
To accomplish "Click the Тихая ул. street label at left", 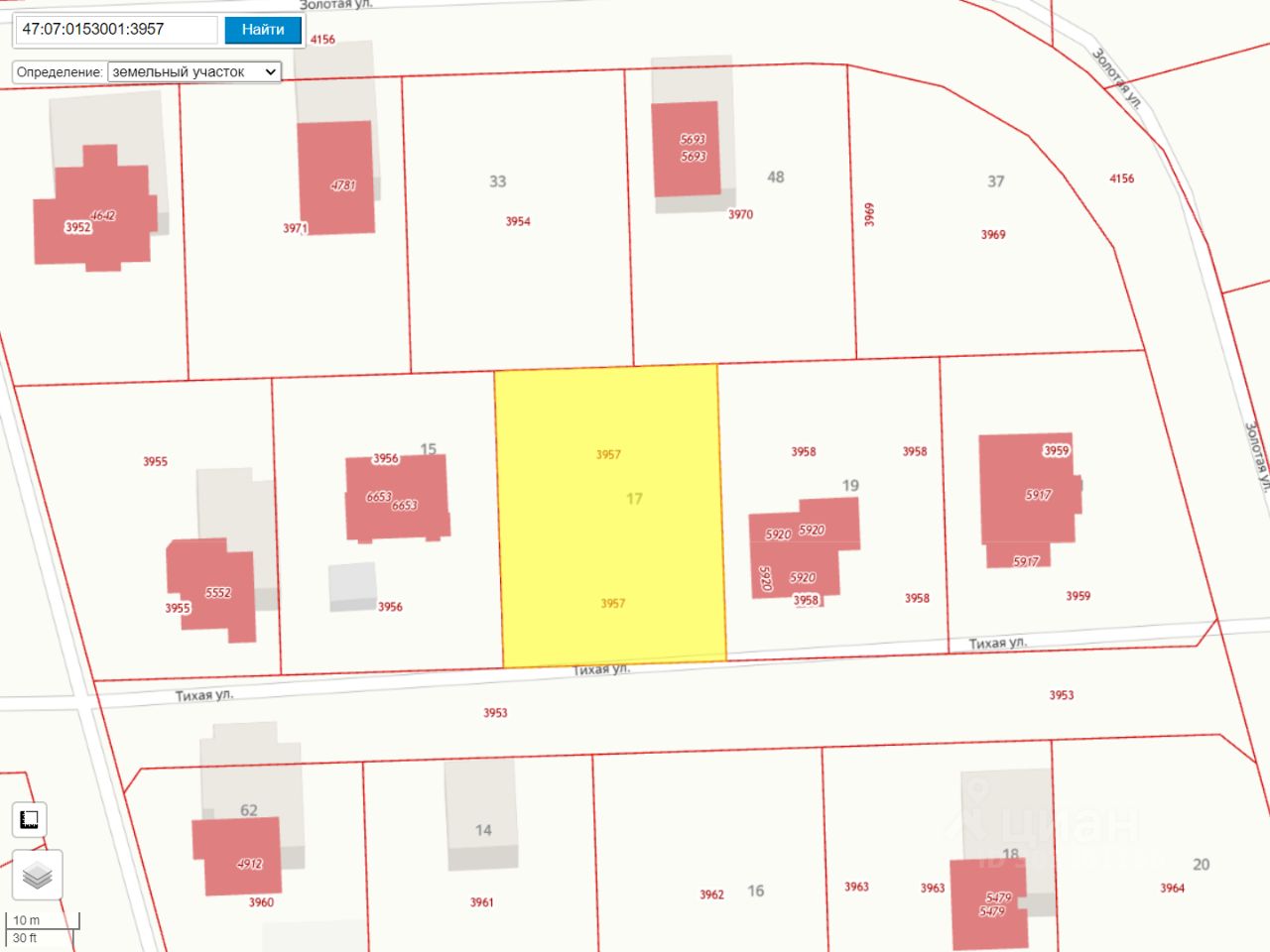I will tap(204, 695).
